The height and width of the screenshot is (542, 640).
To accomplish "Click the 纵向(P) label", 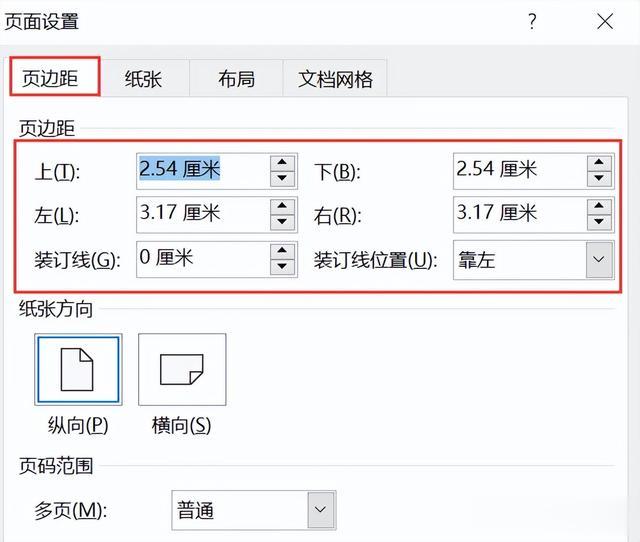I will pos(78,426).
